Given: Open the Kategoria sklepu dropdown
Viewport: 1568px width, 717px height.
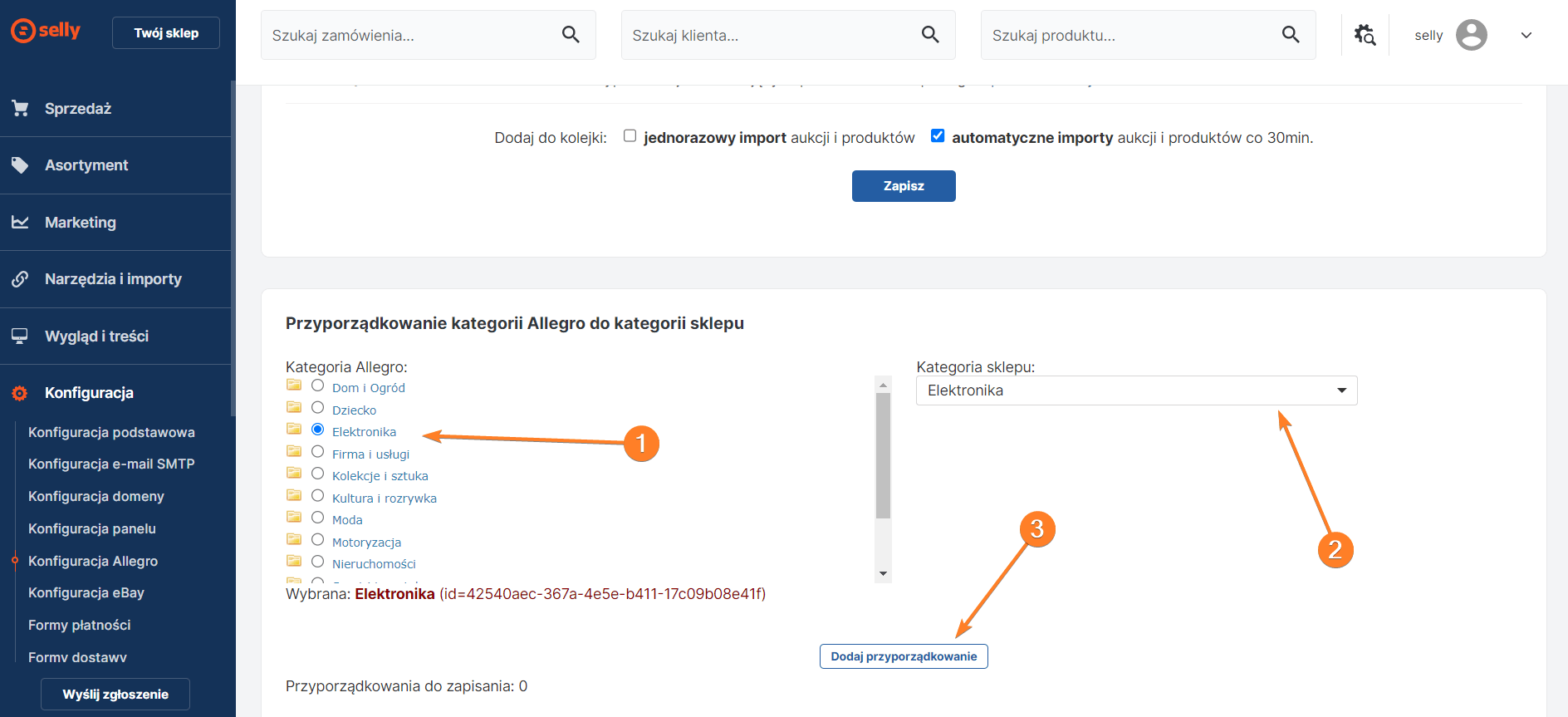Looking at the screenshot, I should point(1136,390).
